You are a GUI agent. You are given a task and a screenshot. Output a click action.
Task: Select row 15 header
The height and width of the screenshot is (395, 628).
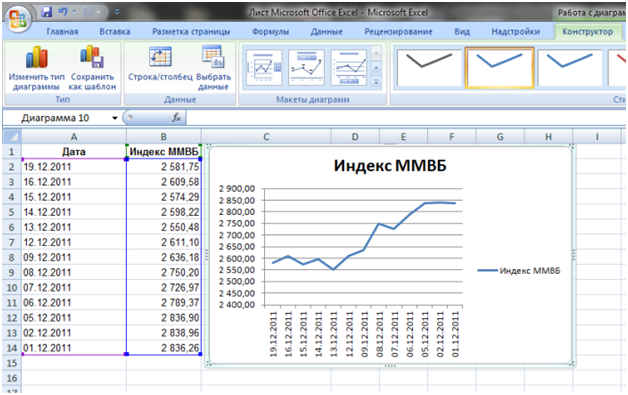12,363
